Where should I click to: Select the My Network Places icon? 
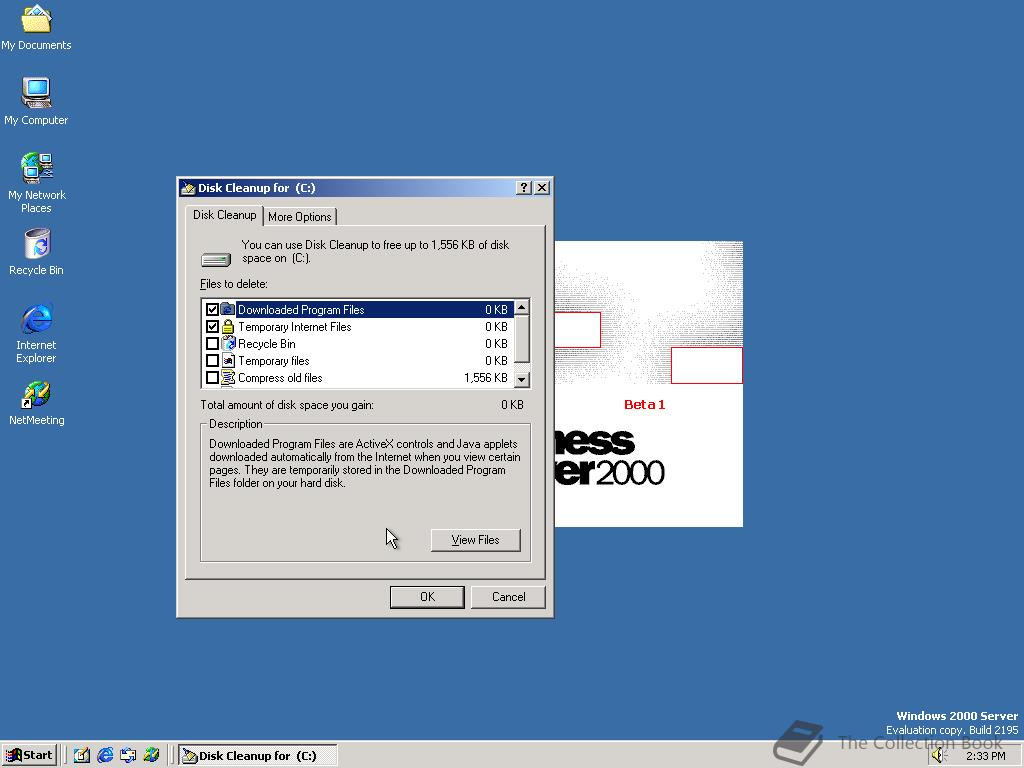click(x=36, y=183)
